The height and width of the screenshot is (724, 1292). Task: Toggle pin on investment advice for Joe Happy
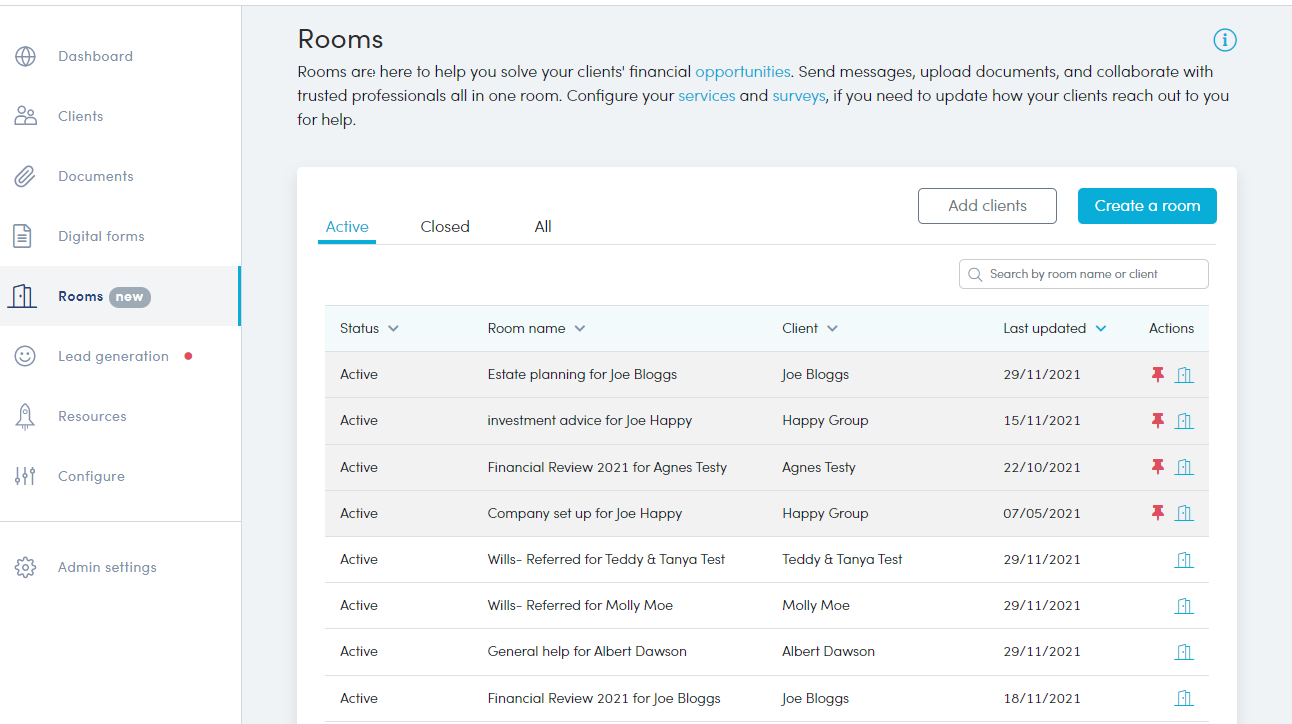1158,421
